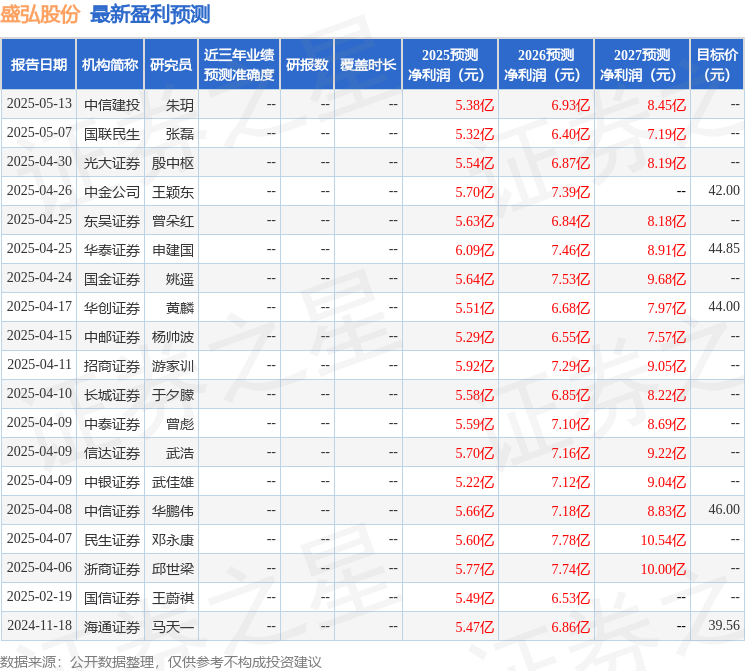Click the 覆盖时长 column header

(368, 65)
